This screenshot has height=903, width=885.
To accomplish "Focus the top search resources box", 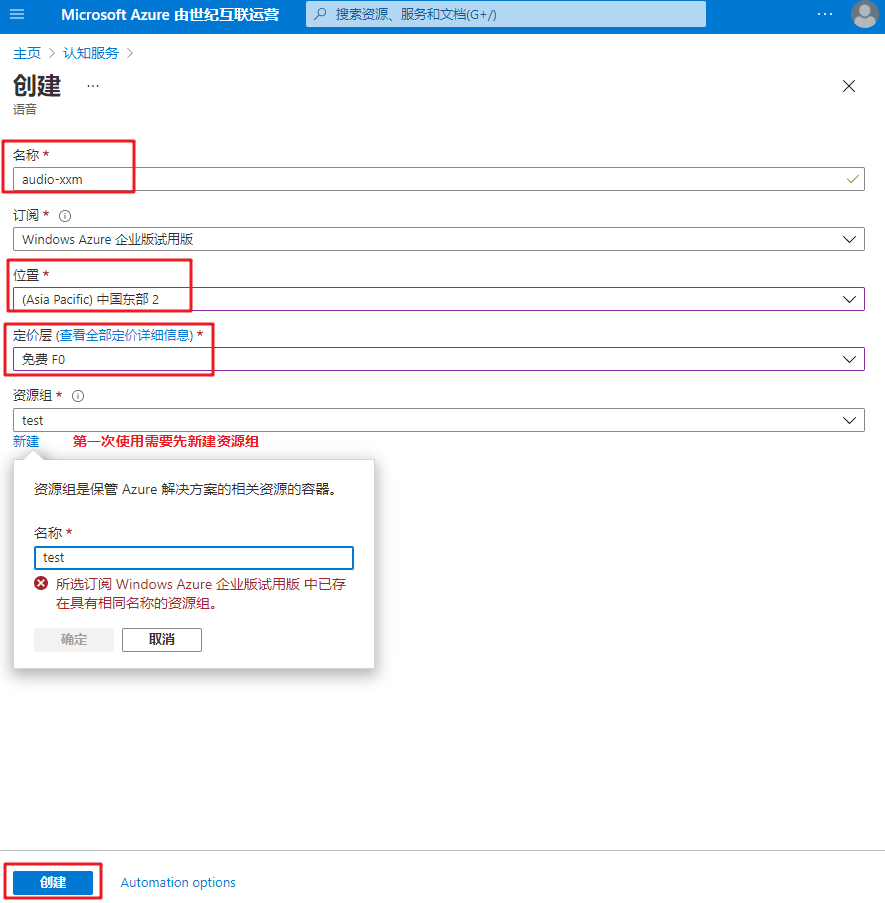I will (x=506, y=14).
